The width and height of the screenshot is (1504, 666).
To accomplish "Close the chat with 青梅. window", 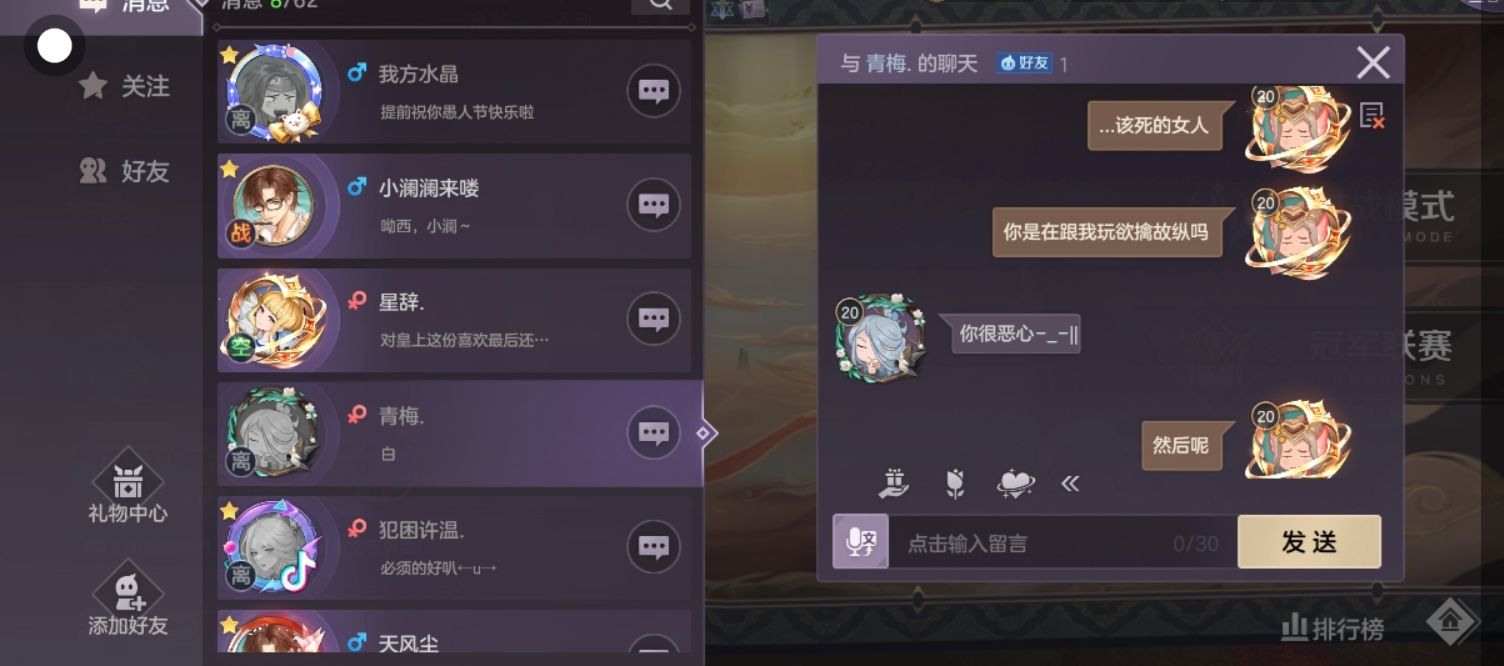I will 1373,63.
